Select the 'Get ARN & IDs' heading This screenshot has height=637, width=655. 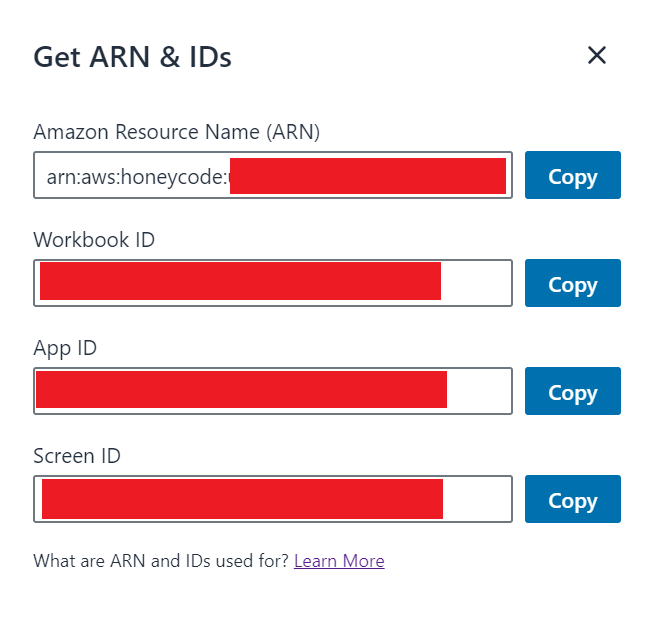[x=132, y=57]
